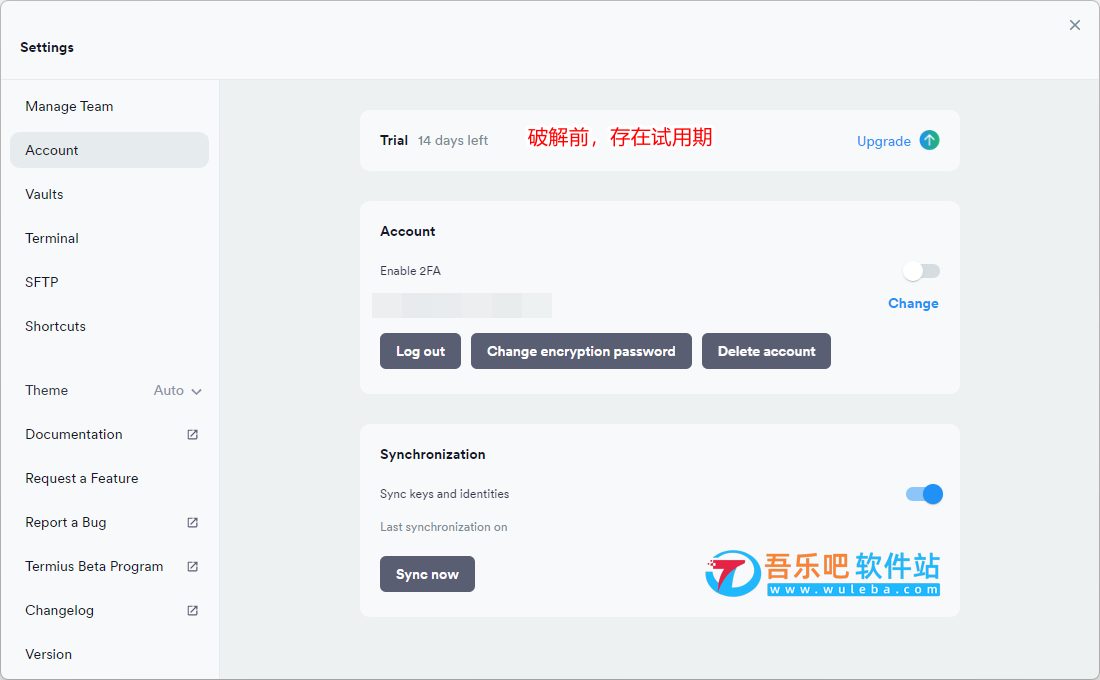
Task: Enable the 2FA toggle switch
Action: [x=921, y=271]
